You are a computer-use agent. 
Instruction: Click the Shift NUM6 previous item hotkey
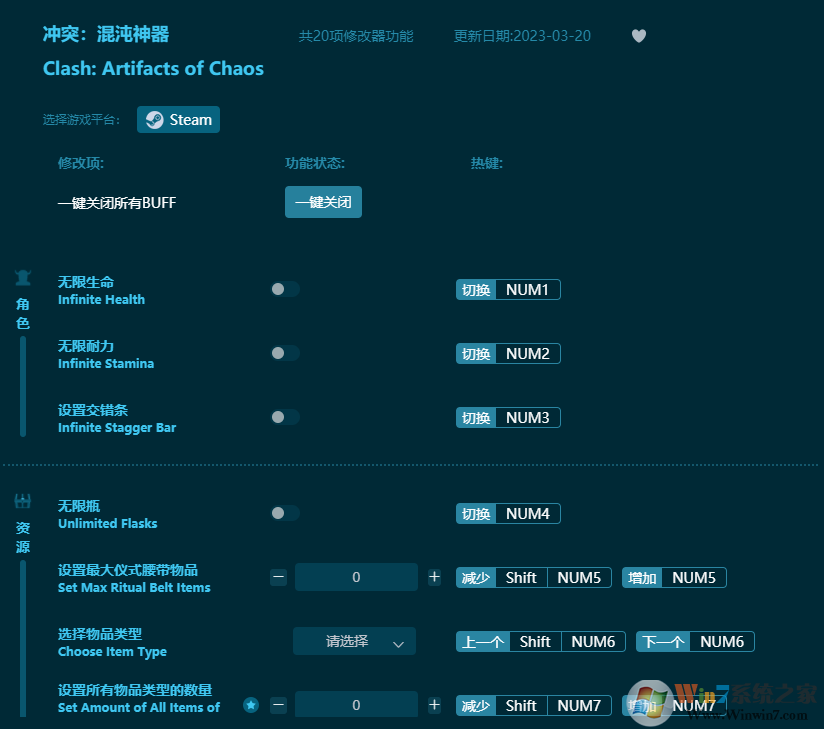point(567,642)
